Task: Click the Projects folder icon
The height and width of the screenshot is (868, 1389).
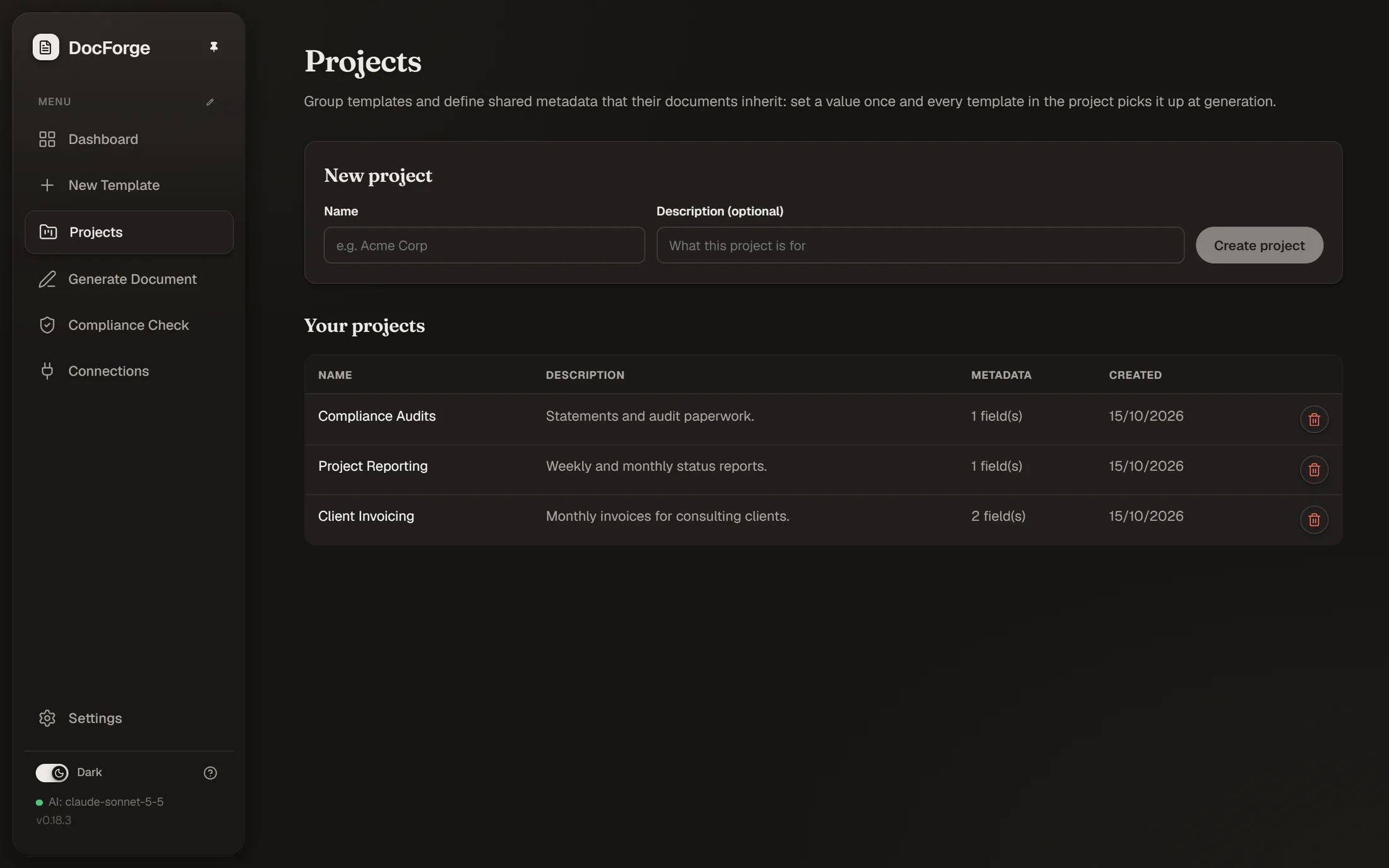Action: tap(48, 232)
